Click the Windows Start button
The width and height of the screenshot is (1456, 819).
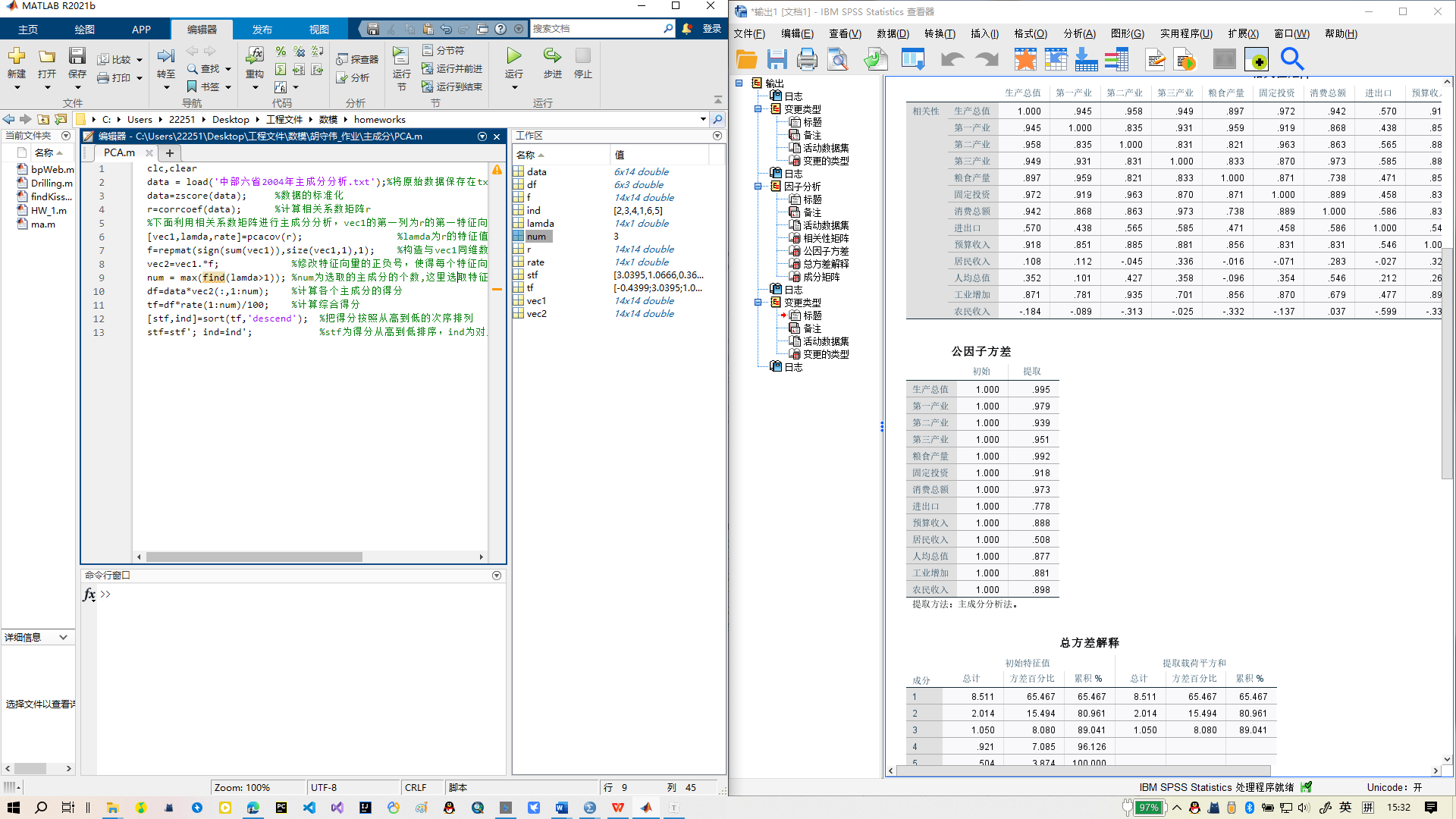14,808
